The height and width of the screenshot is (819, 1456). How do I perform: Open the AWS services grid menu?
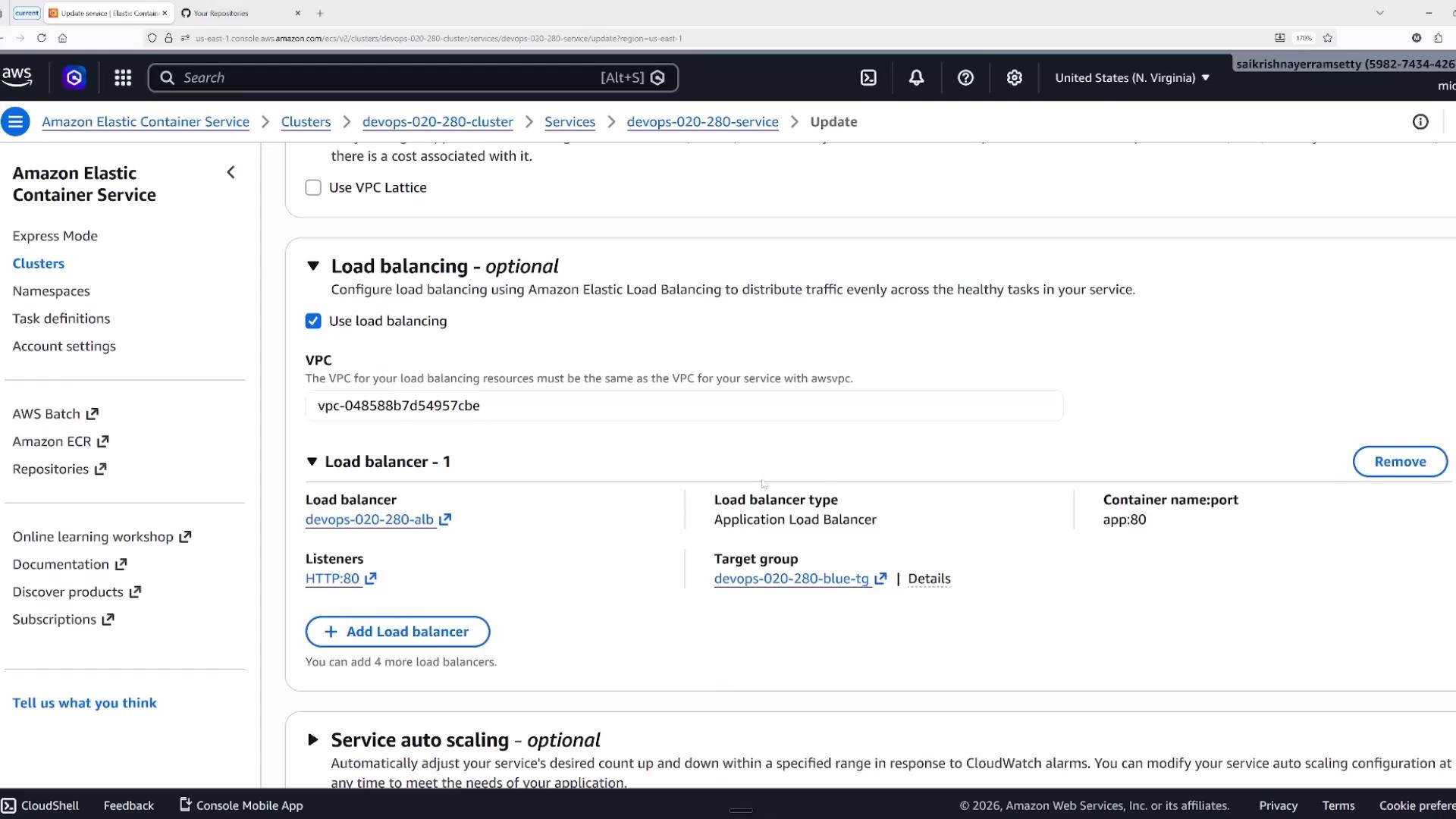[x=123, y=77]
